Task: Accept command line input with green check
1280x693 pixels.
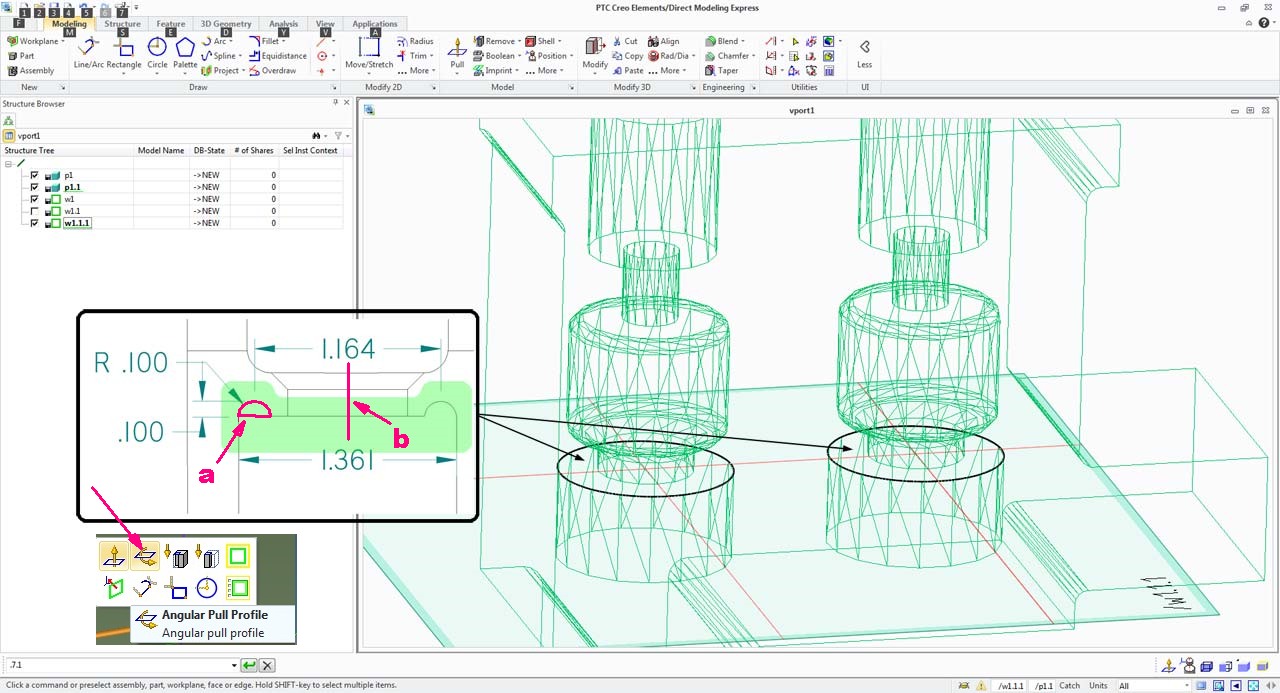Action: (249, 665)
